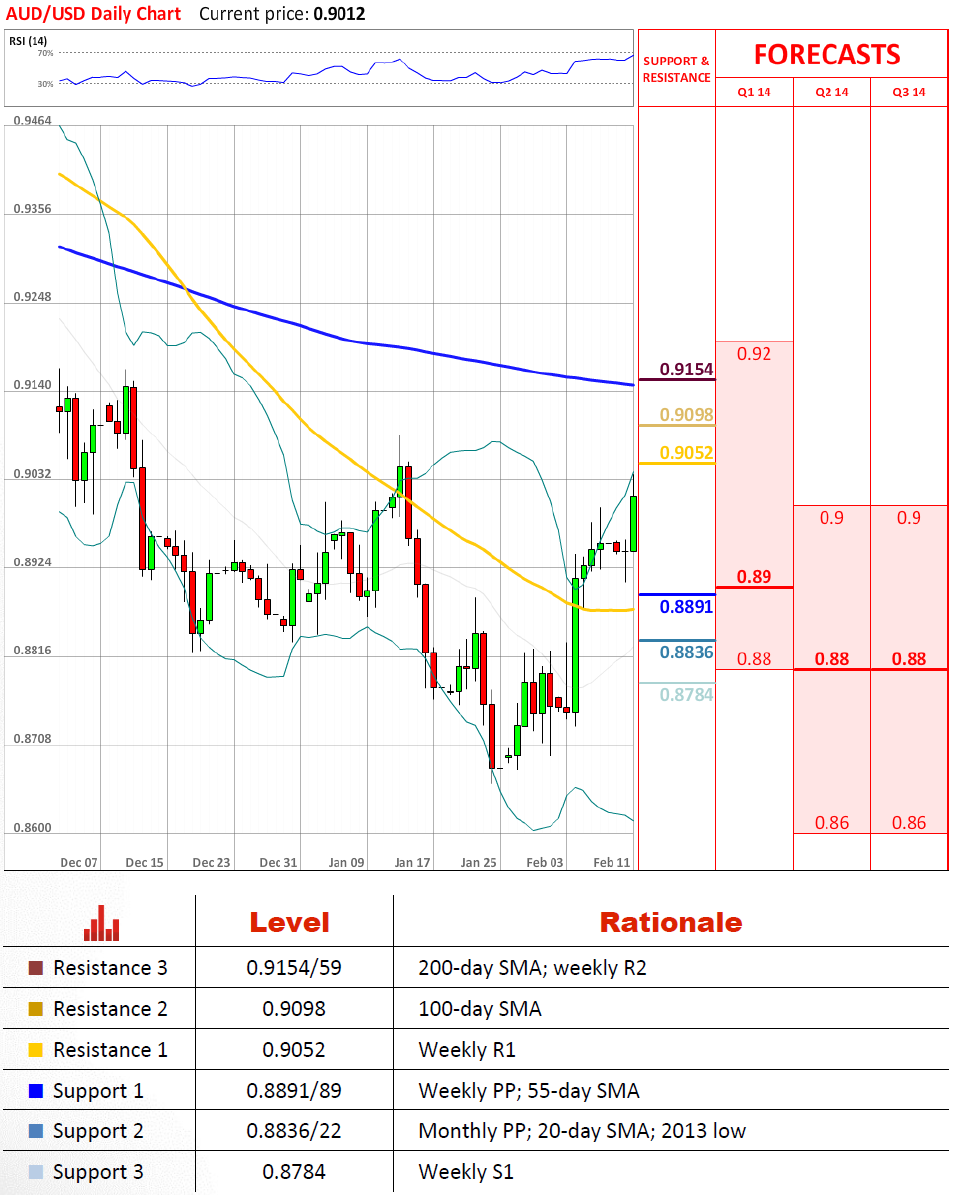Click the 0.9052 resistance level label
Image resolution: width=958 pixels, height=1195 pixels.
[x=686, y=453]
